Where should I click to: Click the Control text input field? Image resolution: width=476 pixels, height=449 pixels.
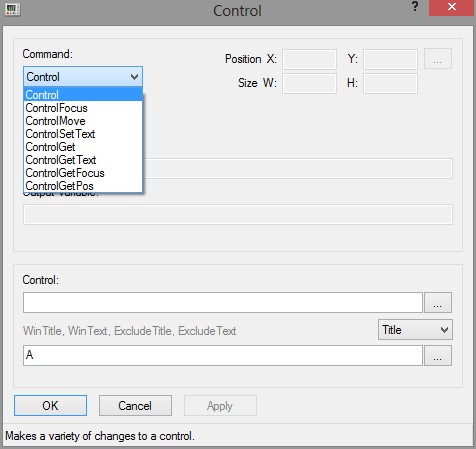tap(223, 303)
